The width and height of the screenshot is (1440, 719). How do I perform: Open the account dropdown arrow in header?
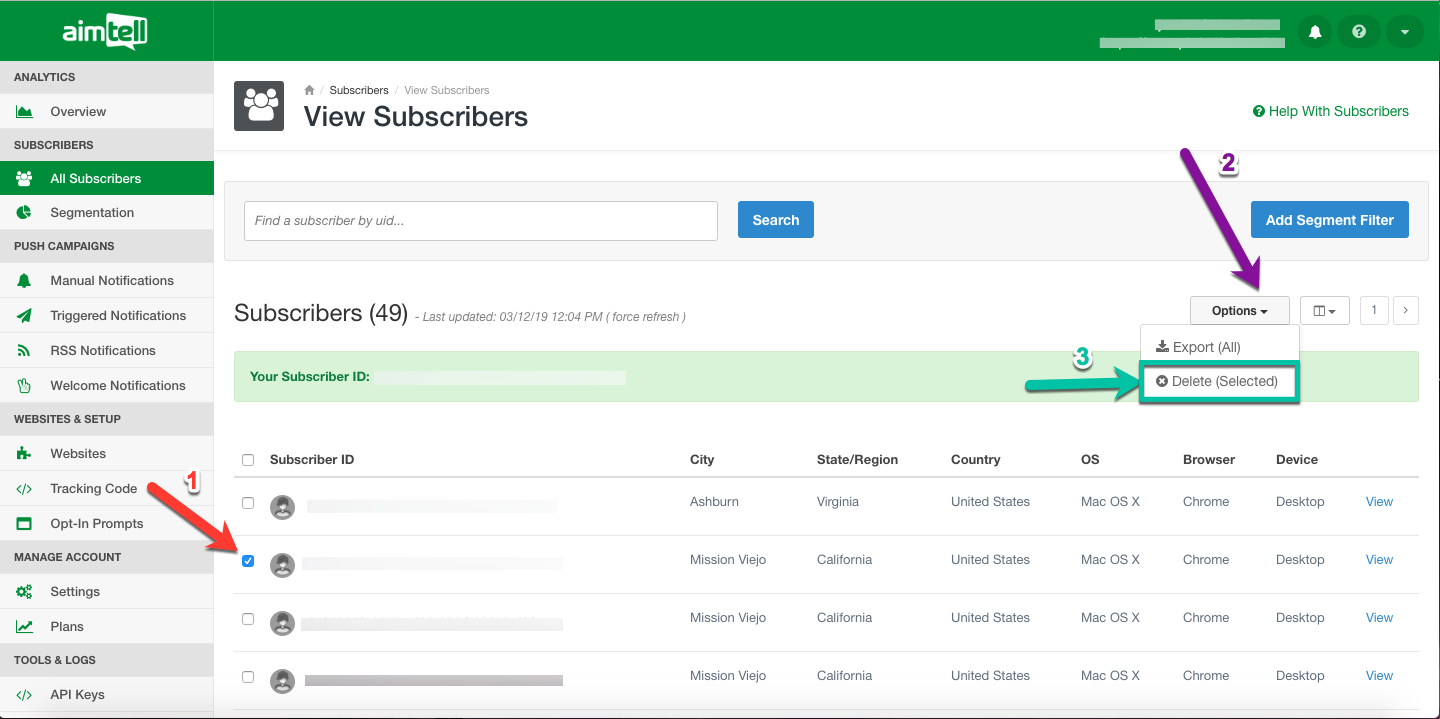click(x=1404, y=32)
